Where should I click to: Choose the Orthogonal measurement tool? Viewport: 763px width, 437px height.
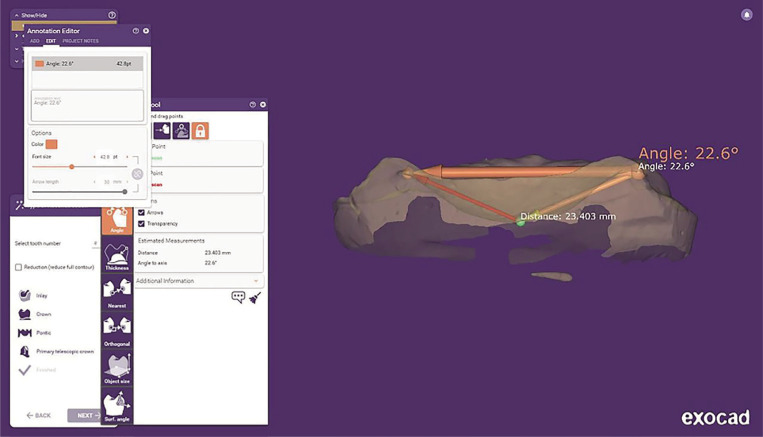click(117, 331)
